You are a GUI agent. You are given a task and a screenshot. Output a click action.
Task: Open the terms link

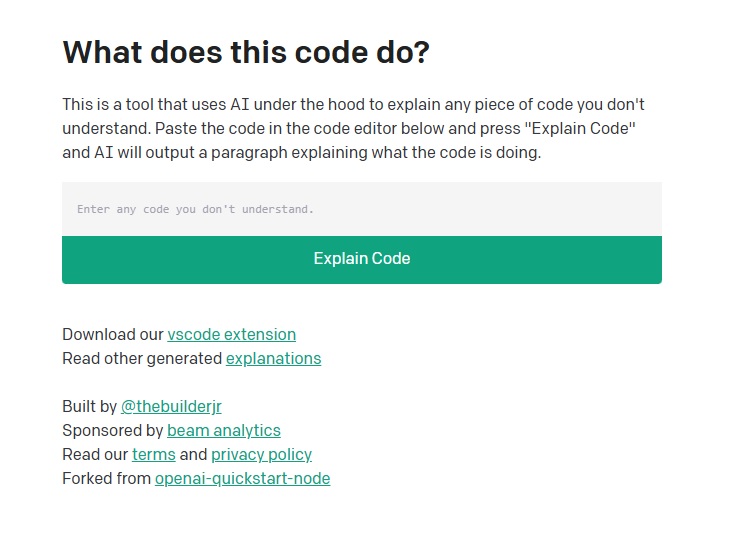(153, 454)
